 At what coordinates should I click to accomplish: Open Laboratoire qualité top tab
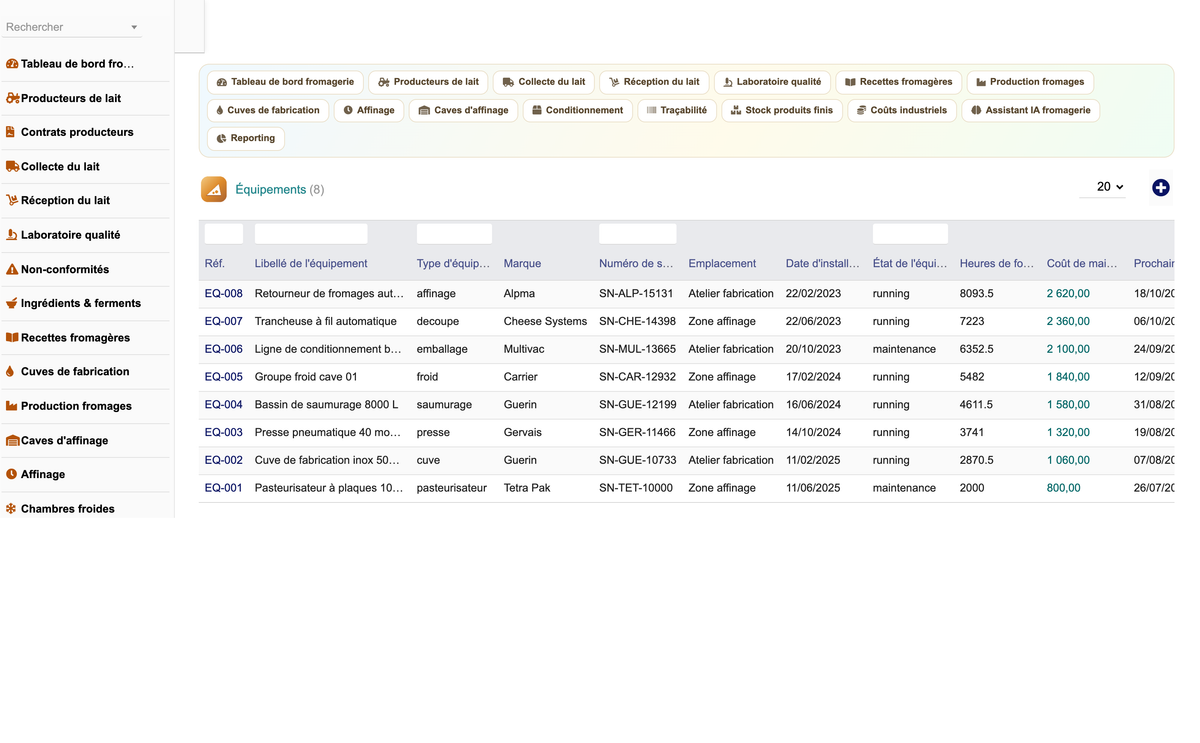pyautogui.click(x=772, y=82)
